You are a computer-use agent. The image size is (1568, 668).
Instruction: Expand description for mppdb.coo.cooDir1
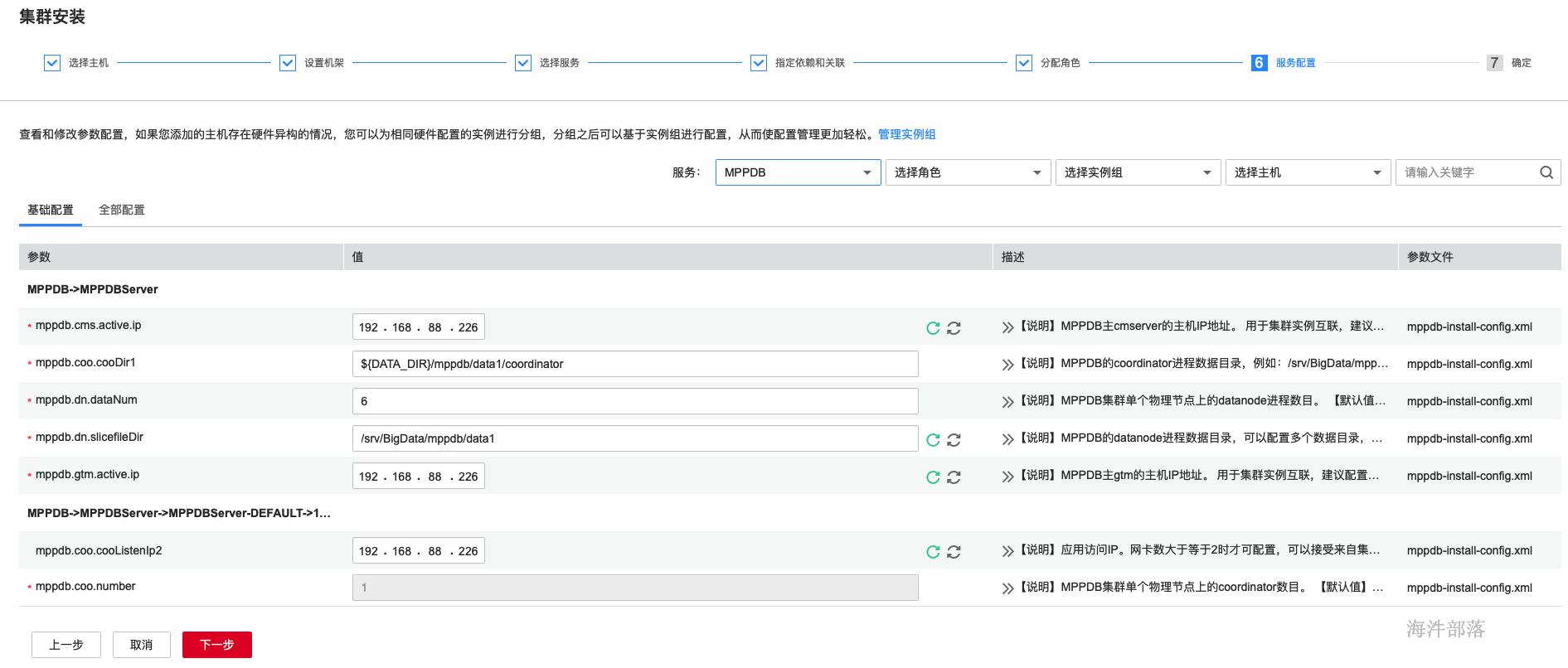1007,365
